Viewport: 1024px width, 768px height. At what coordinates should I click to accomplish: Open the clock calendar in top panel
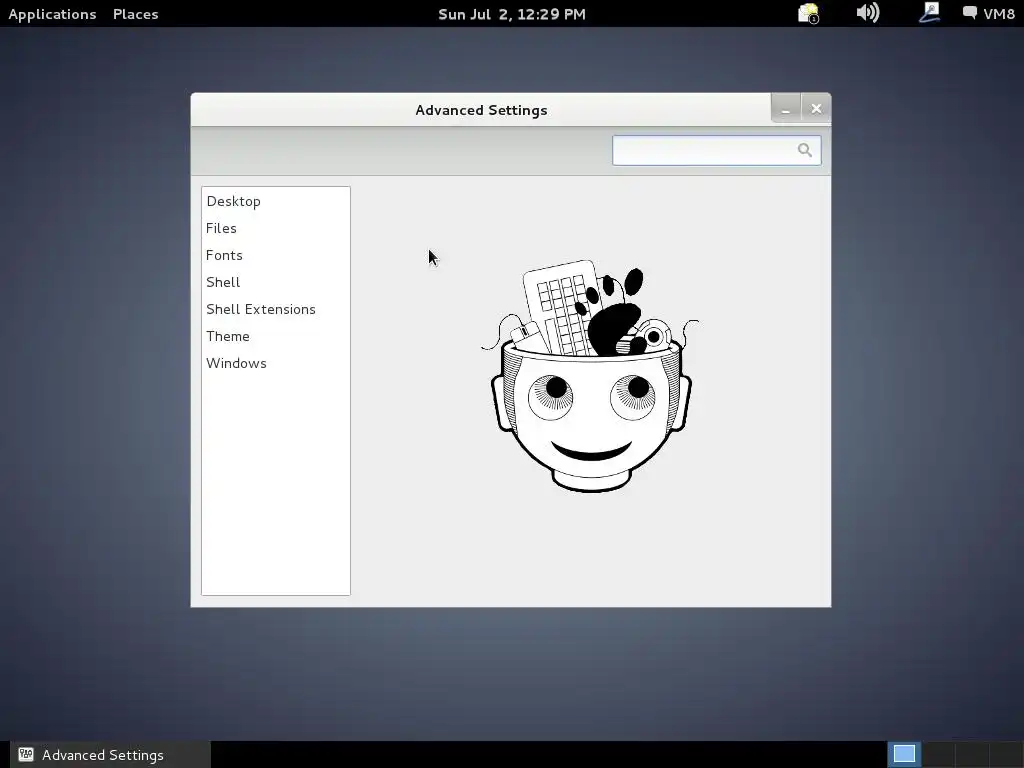tap(511, 14)
